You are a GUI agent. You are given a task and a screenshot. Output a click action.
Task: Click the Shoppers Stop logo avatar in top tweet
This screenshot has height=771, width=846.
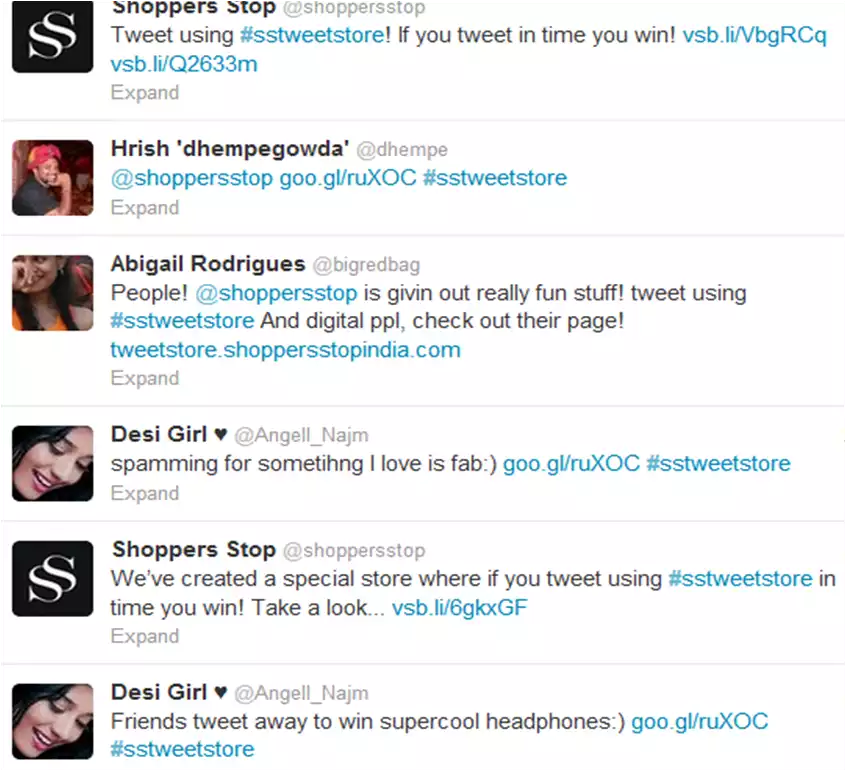(52, 36)
